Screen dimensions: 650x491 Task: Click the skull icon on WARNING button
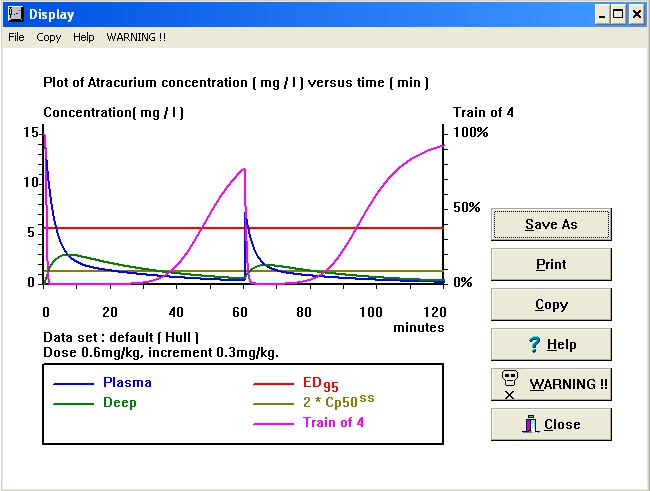pyautogui.click(x=511, y=384)
